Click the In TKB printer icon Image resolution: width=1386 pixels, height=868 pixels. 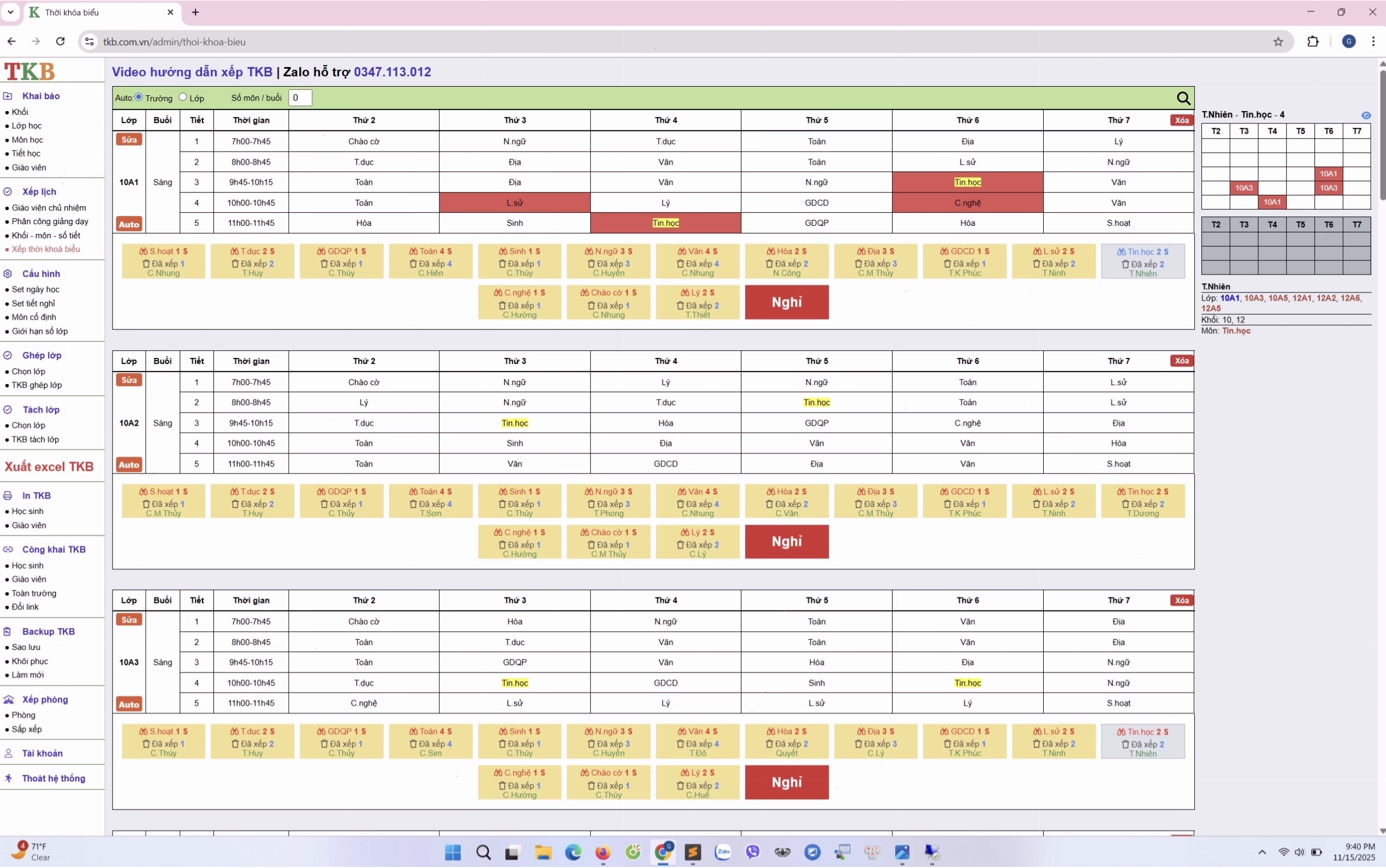(8, 495)
